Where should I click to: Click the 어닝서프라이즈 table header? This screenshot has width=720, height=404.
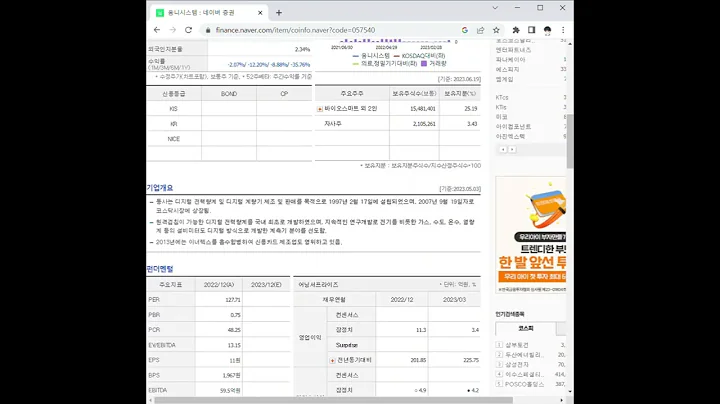pos(318,285)
